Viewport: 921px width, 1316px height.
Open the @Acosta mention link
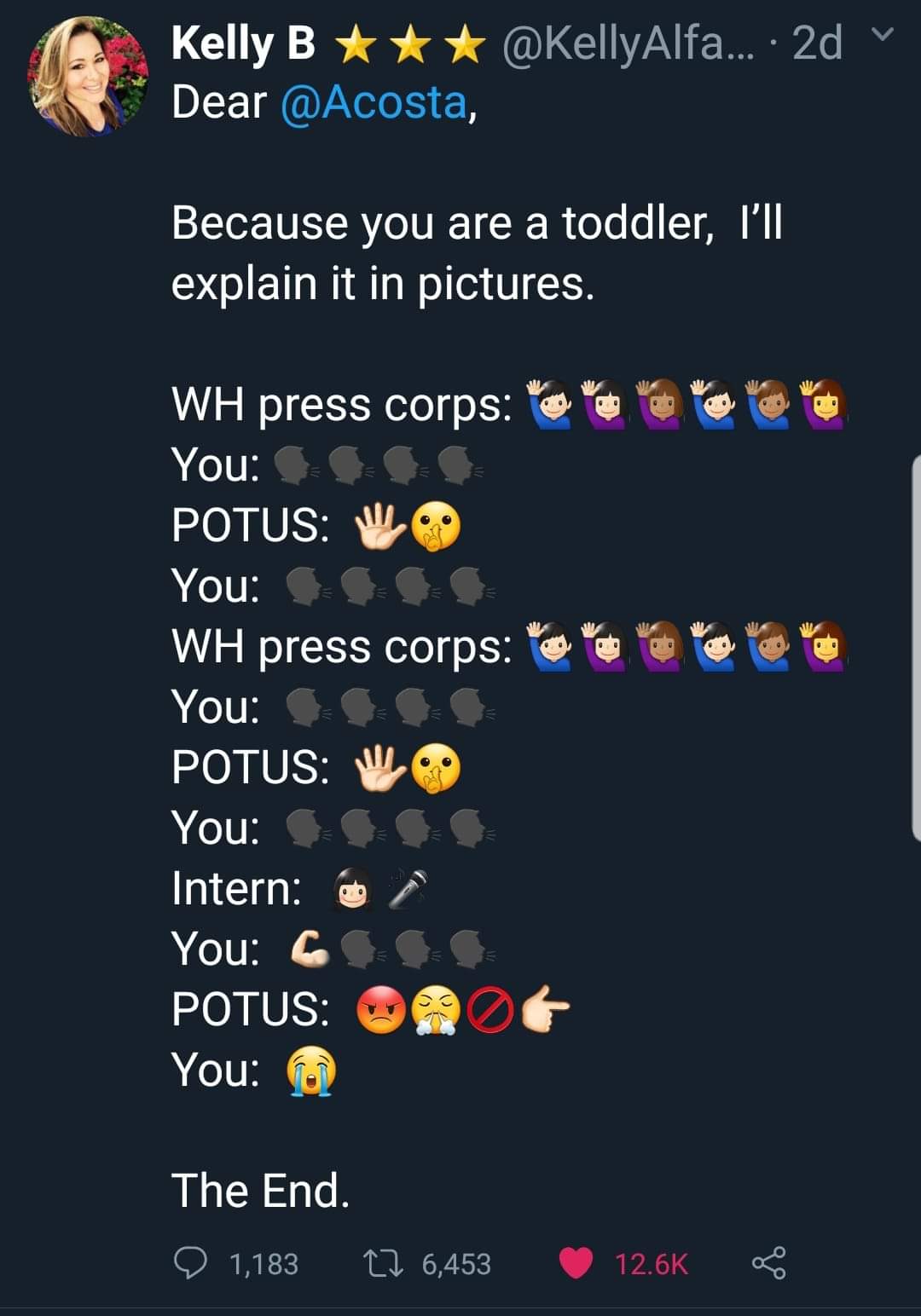[374, 102]
